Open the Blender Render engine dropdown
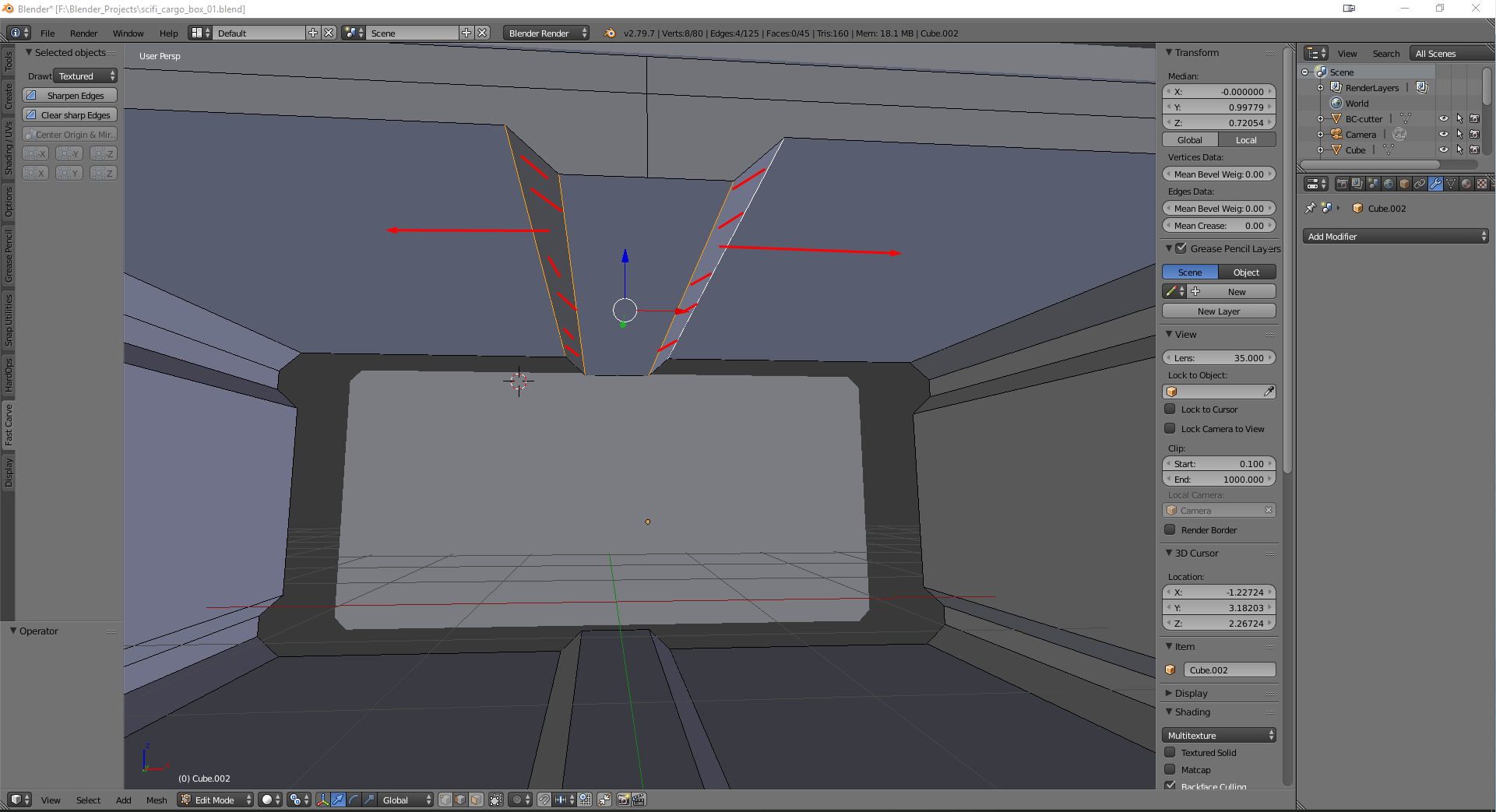 [x=546, y=33]
